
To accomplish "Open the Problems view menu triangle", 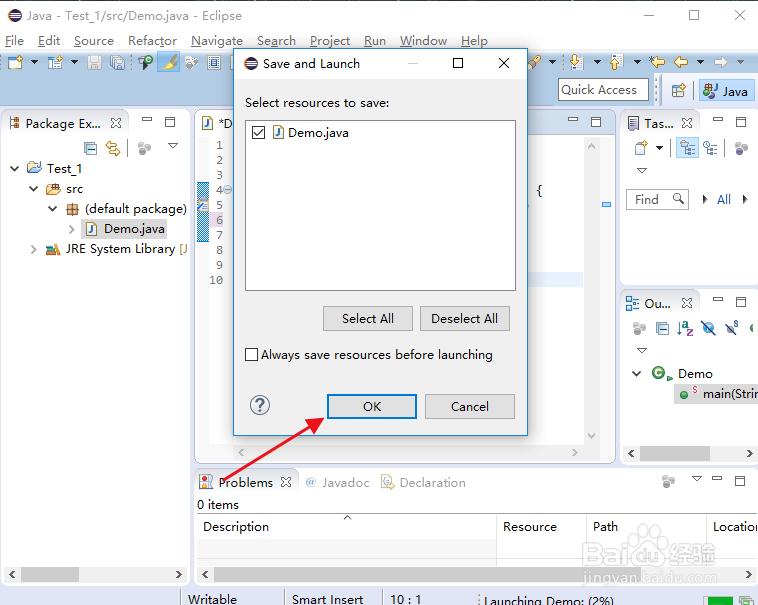I will pyautogui.click(x=697, y=478).
